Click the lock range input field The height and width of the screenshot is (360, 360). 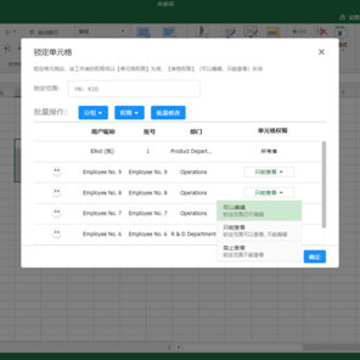tap(134, 89)
